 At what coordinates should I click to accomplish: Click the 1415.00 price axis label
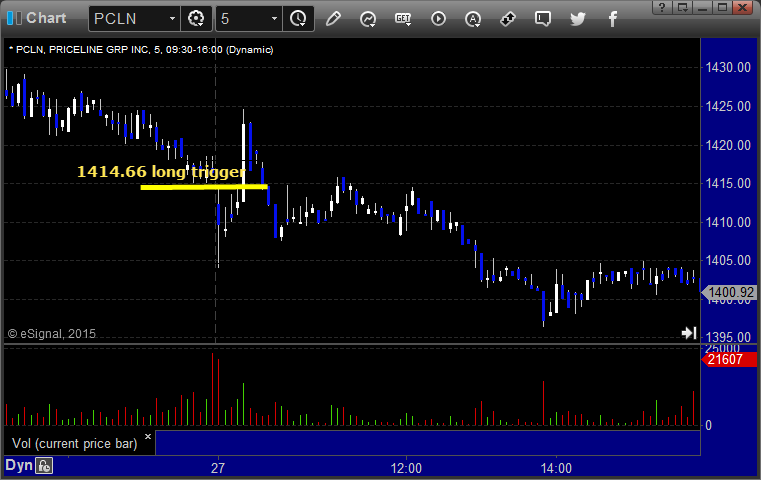click(728, 183)
